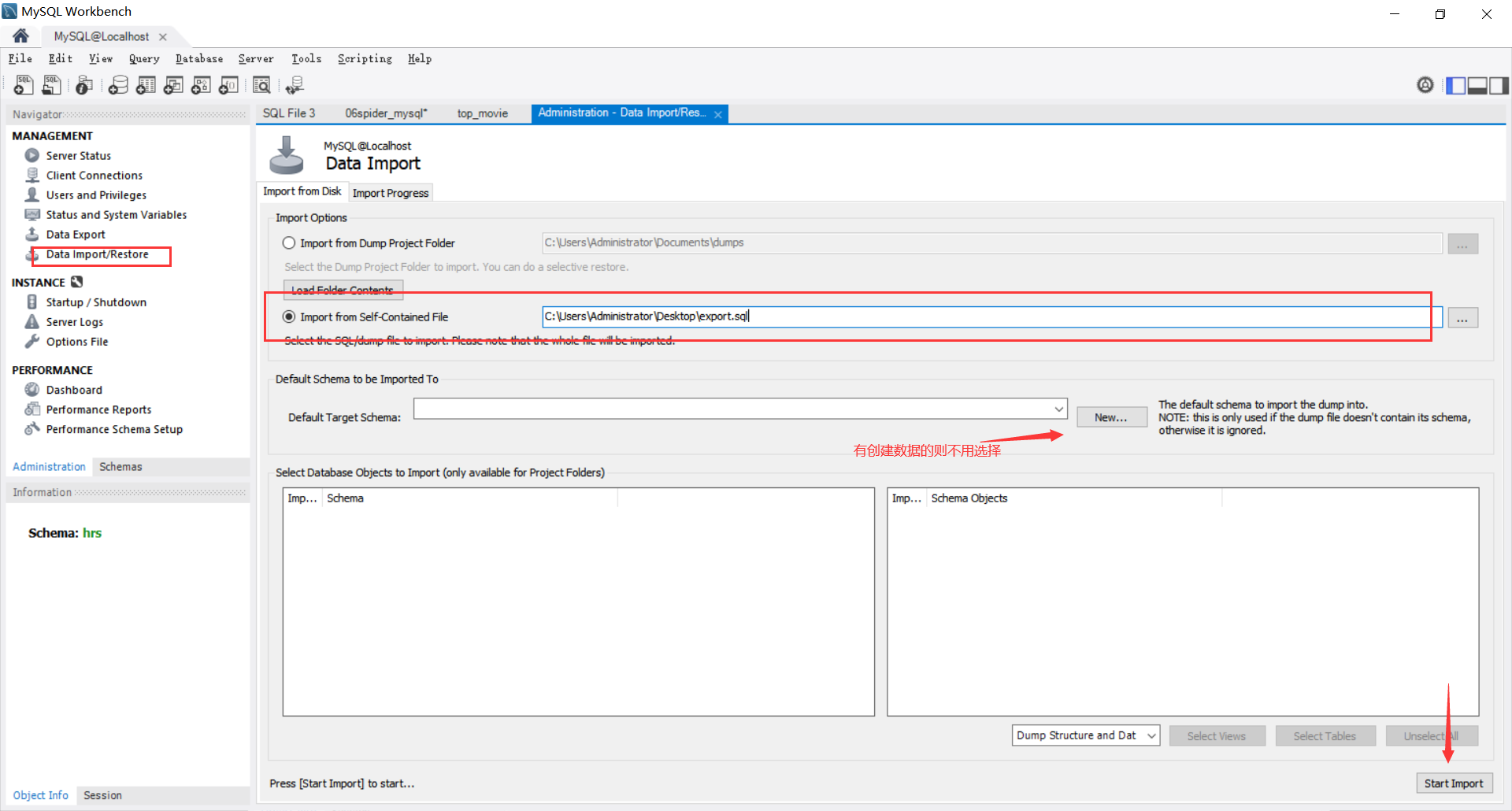This screenshot has height=811, width=1512.
Task: Click the Server Status icon
Action: pos(32,155)
